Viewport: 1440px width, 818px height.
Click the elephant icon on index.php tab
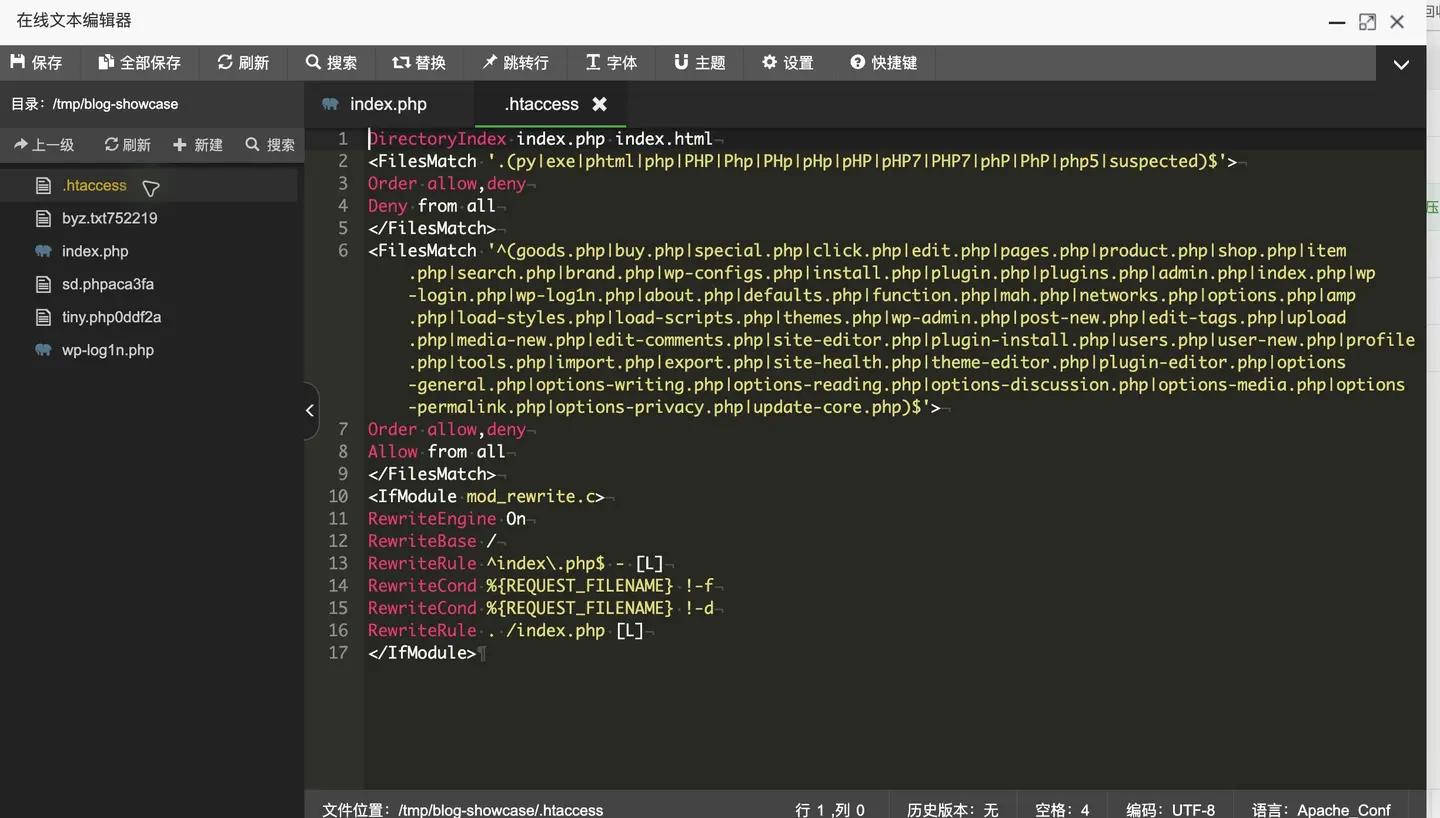point(330,104)
